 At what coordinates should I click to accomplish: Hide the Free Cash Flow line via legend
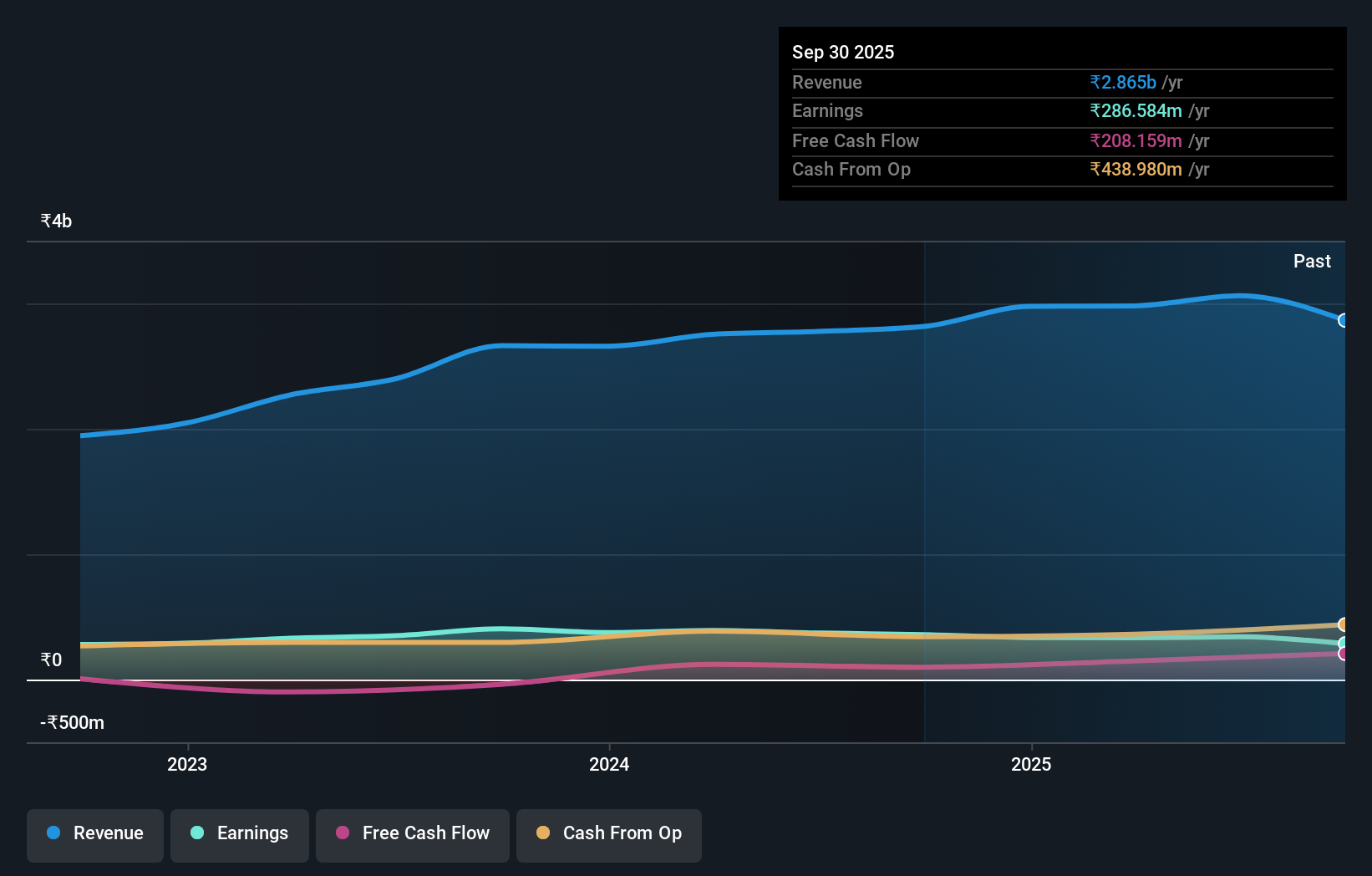coord(412,834)
